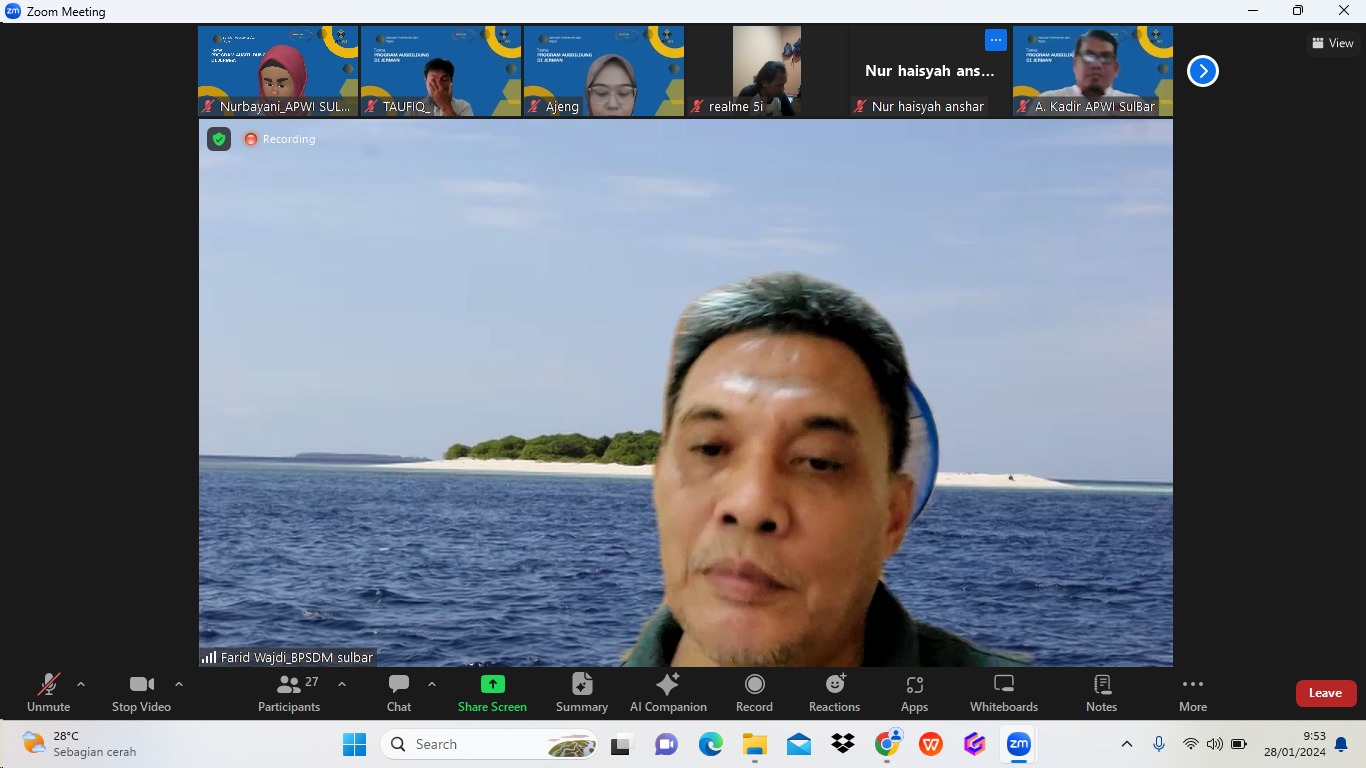Open the Notes panel
Image resolution: width=1366 pixels, height=768 pixels.
[1101, 692]
